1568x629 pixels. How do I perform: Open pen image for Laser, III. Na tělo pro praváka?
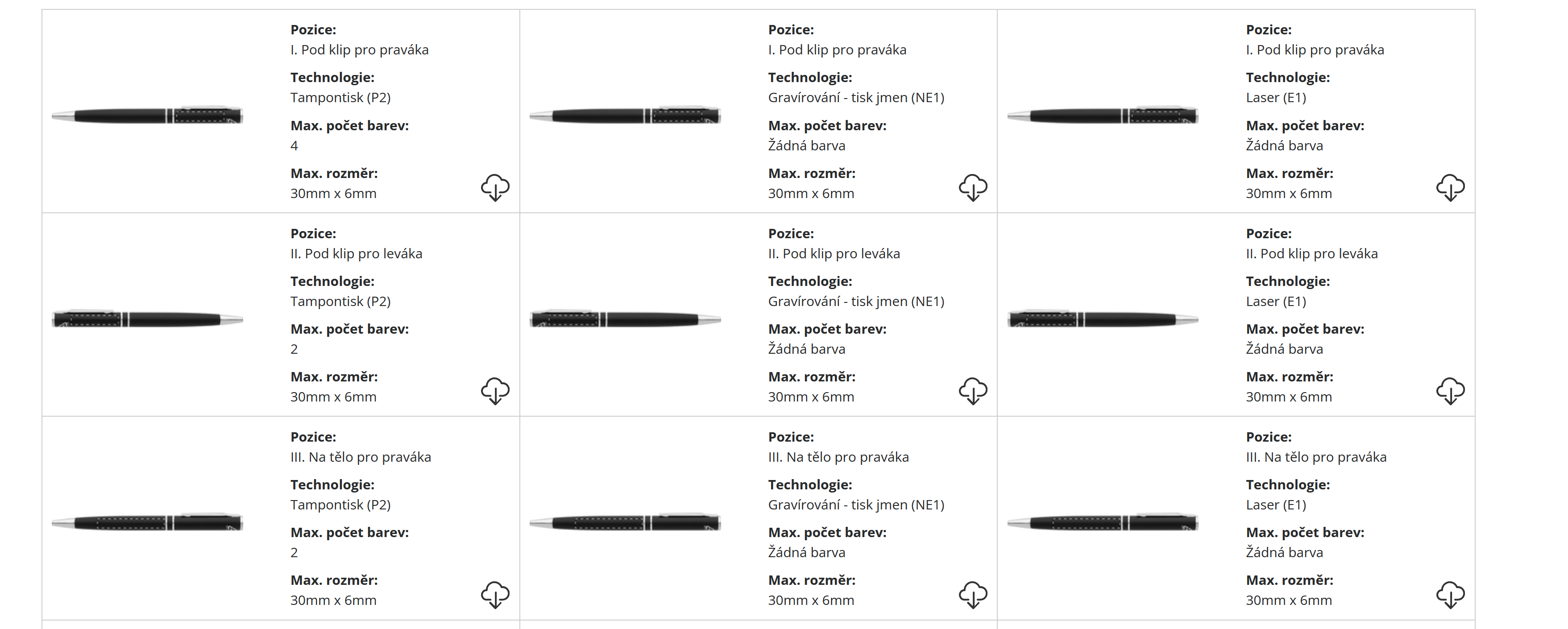pos(1102,522)
